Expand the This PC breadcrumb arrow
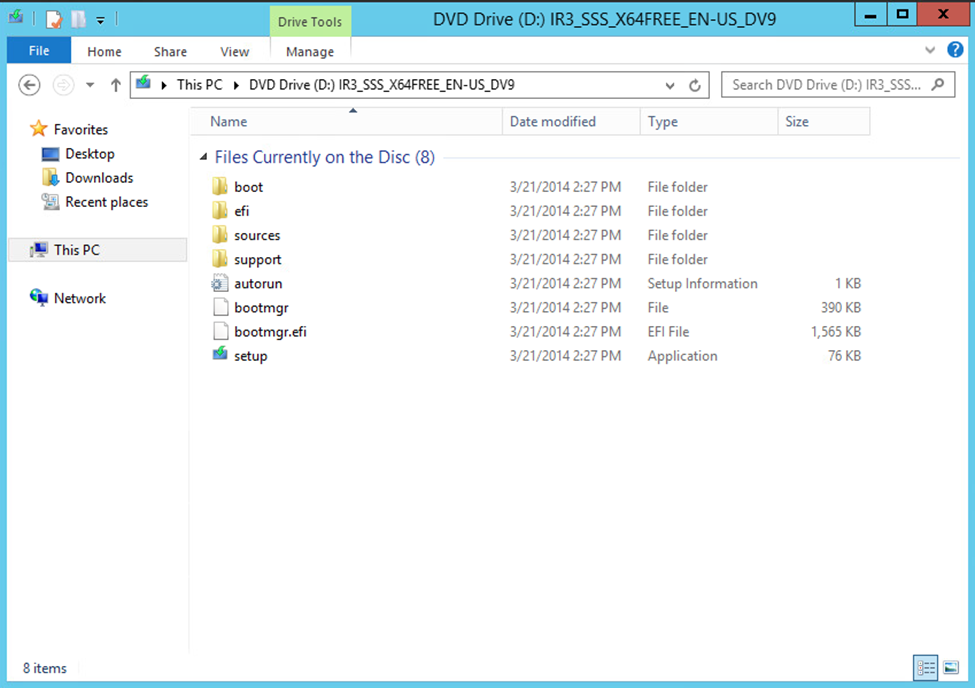975x688 pixels. click(236, 85)
